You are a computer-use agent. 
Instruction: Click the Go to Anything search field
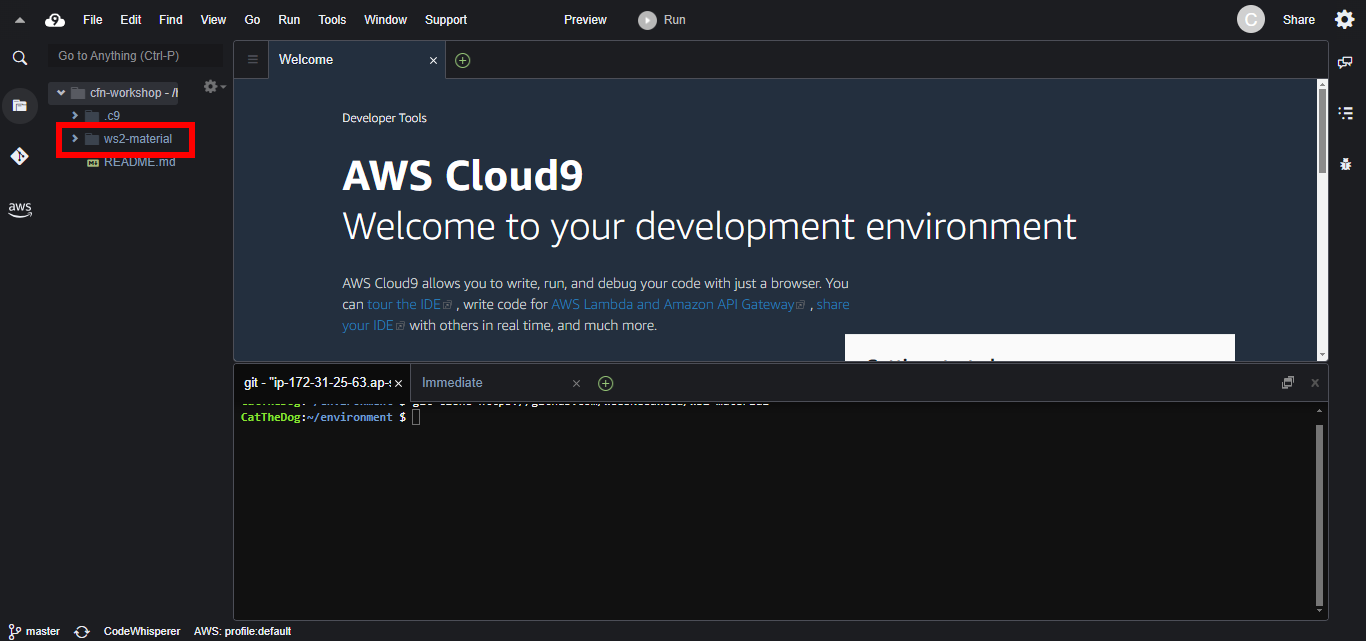(135, 56)
